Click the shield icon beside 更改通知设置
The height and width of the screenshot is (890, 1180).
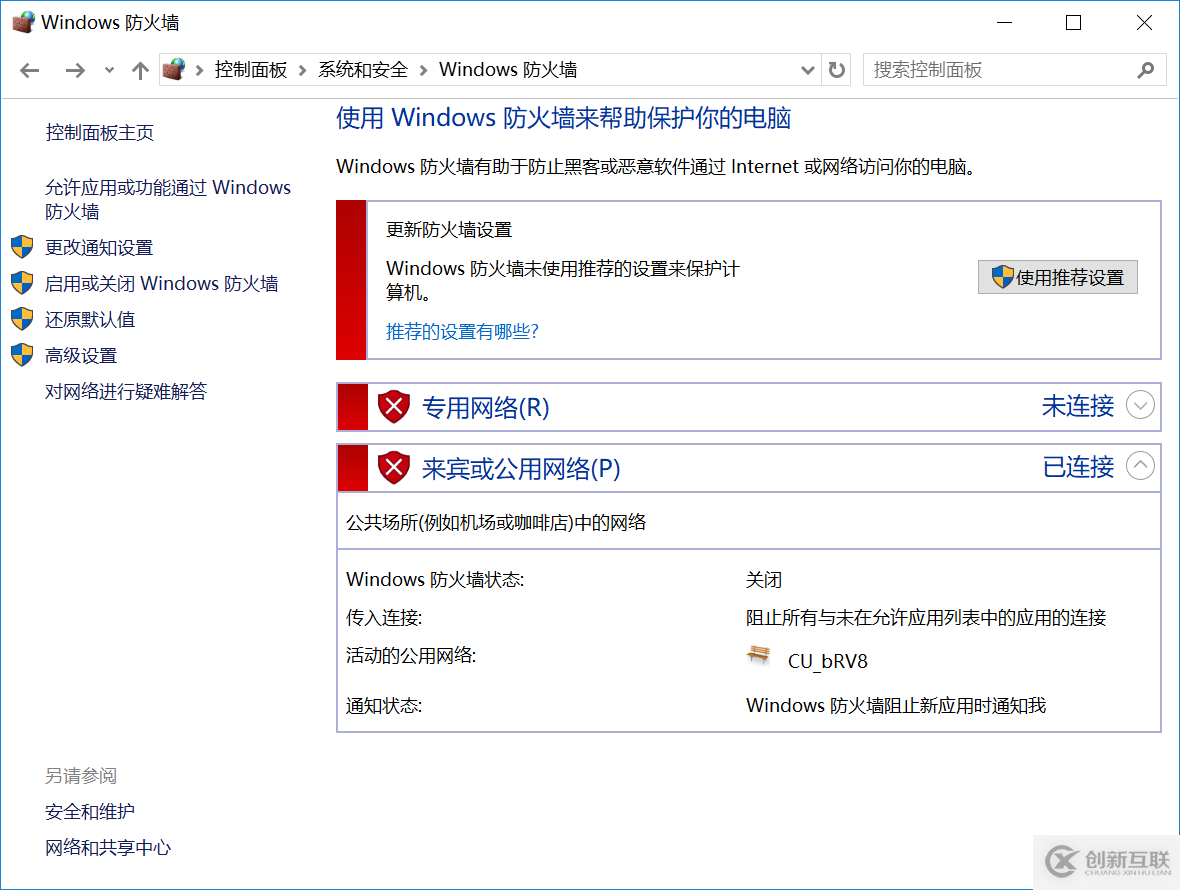point(21,247)
